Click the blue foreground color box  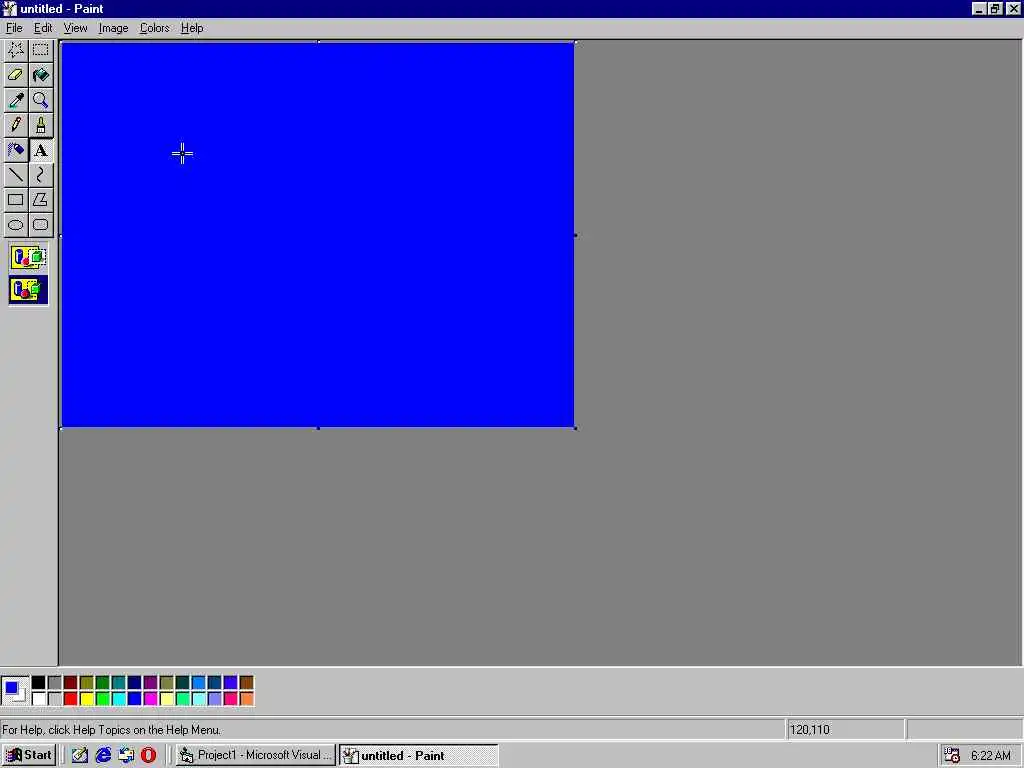(11, 687)
